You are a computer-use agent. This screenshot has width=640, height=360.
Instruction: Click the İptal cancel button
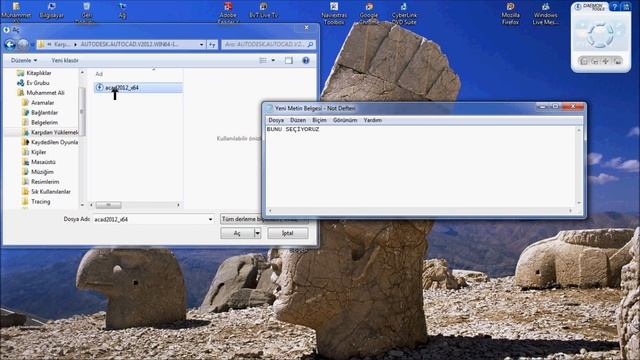(x=288, y=233)
